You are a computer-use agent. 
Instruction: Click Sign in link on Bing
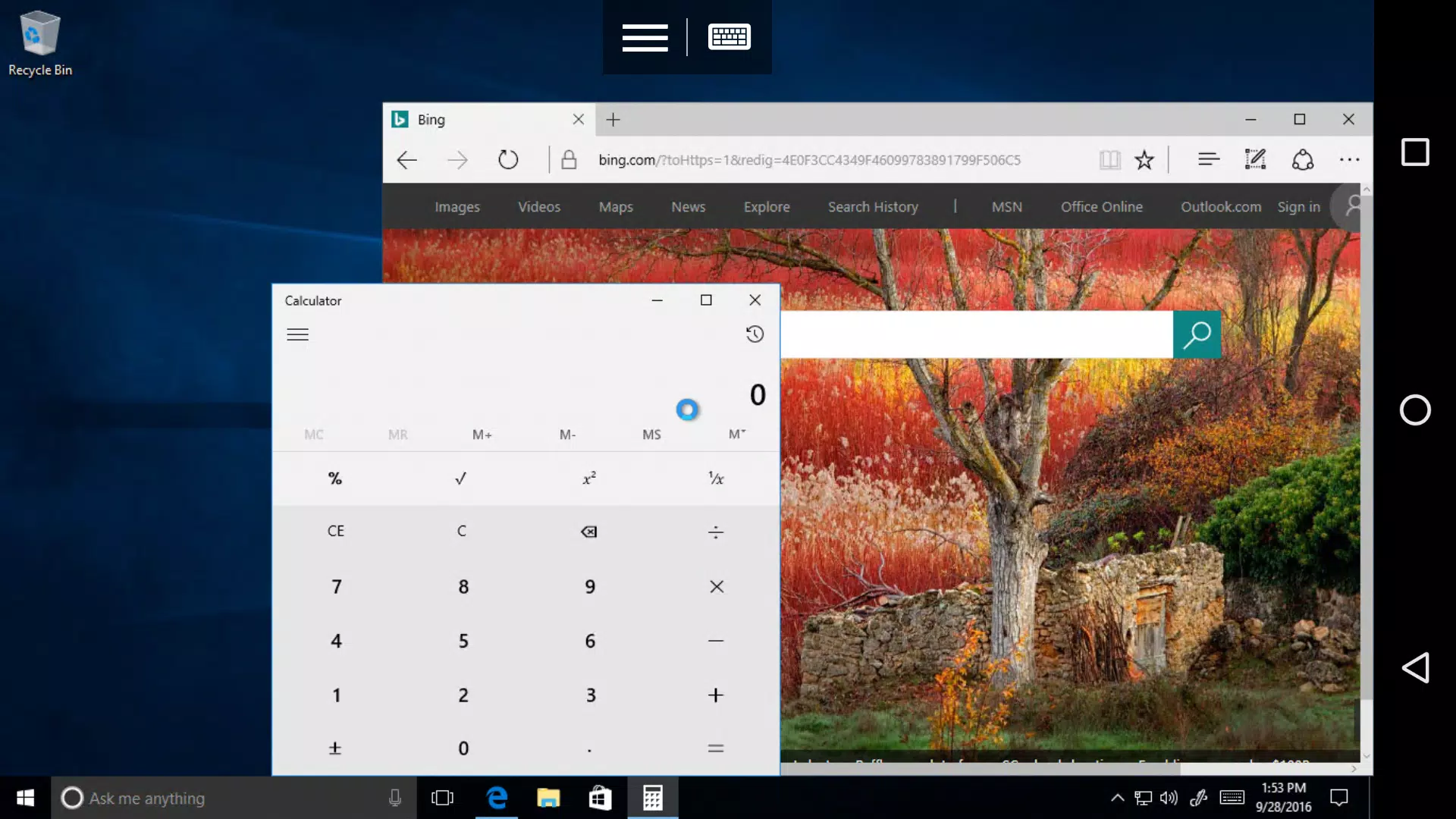point(1298,206)
